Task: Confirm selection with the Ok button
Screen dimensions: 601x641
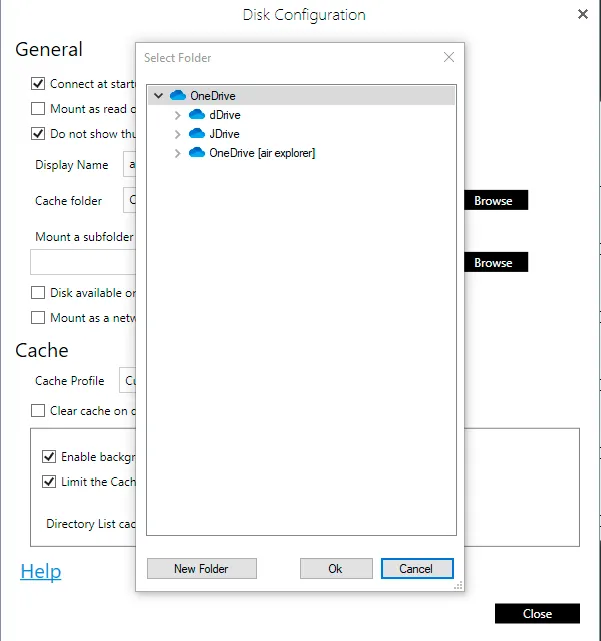Action: pyautogui.click(x=336, y=569)
